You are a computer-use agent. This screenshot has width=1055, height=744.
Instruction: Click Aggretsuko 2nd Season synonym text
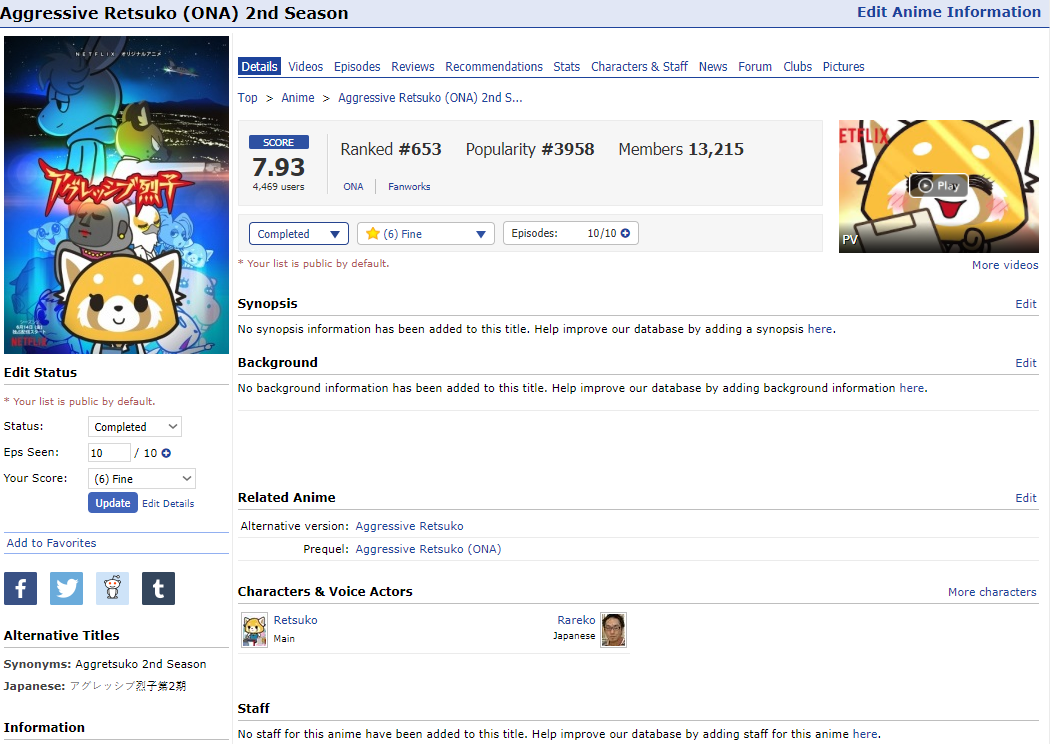(x=141, y=664)
